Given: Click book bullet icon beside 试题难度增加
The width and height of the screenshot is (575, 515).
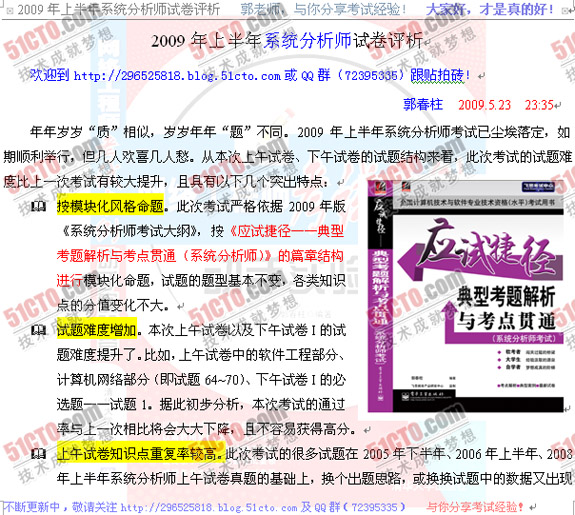Looking at the screenshot, I should tap(39, 330).
